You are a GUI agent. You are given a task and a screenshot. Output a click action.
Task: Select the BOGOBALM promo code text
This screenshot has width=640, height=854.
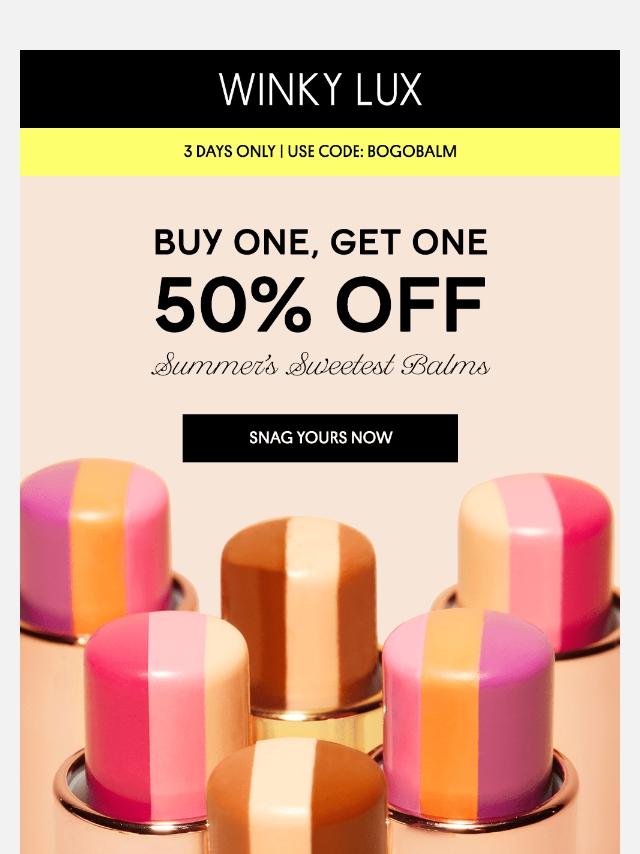click(x=412, y=151)
